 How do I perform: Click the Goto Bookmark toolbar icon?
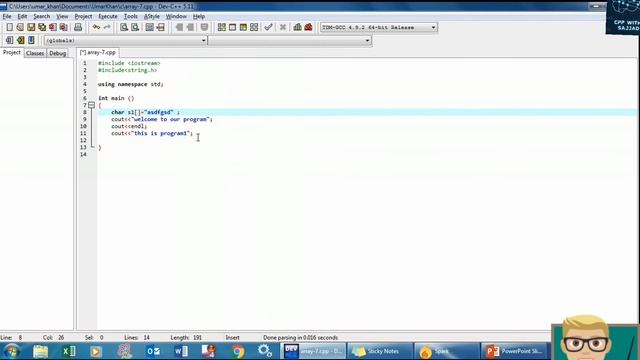[31, 40]
